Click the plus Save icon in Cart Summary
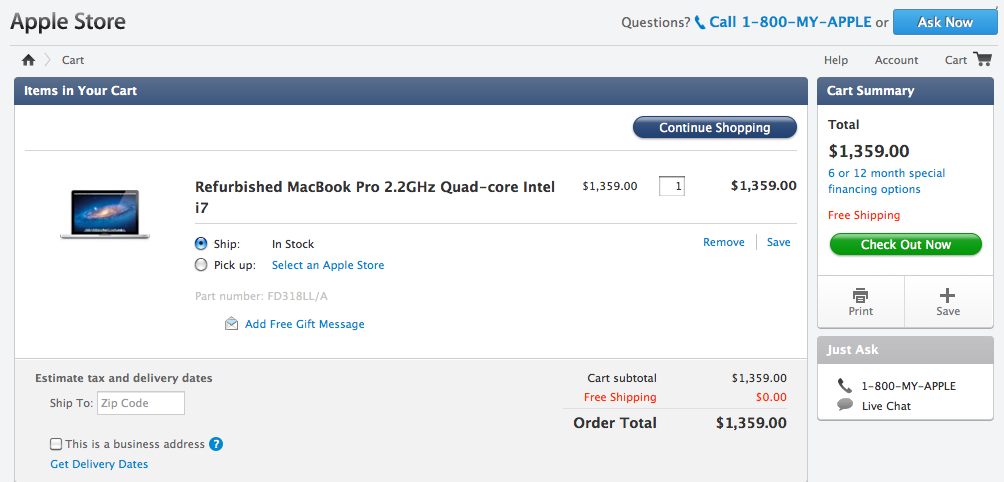Screen dimensions: 1004x482 click(x=948, y=296)
